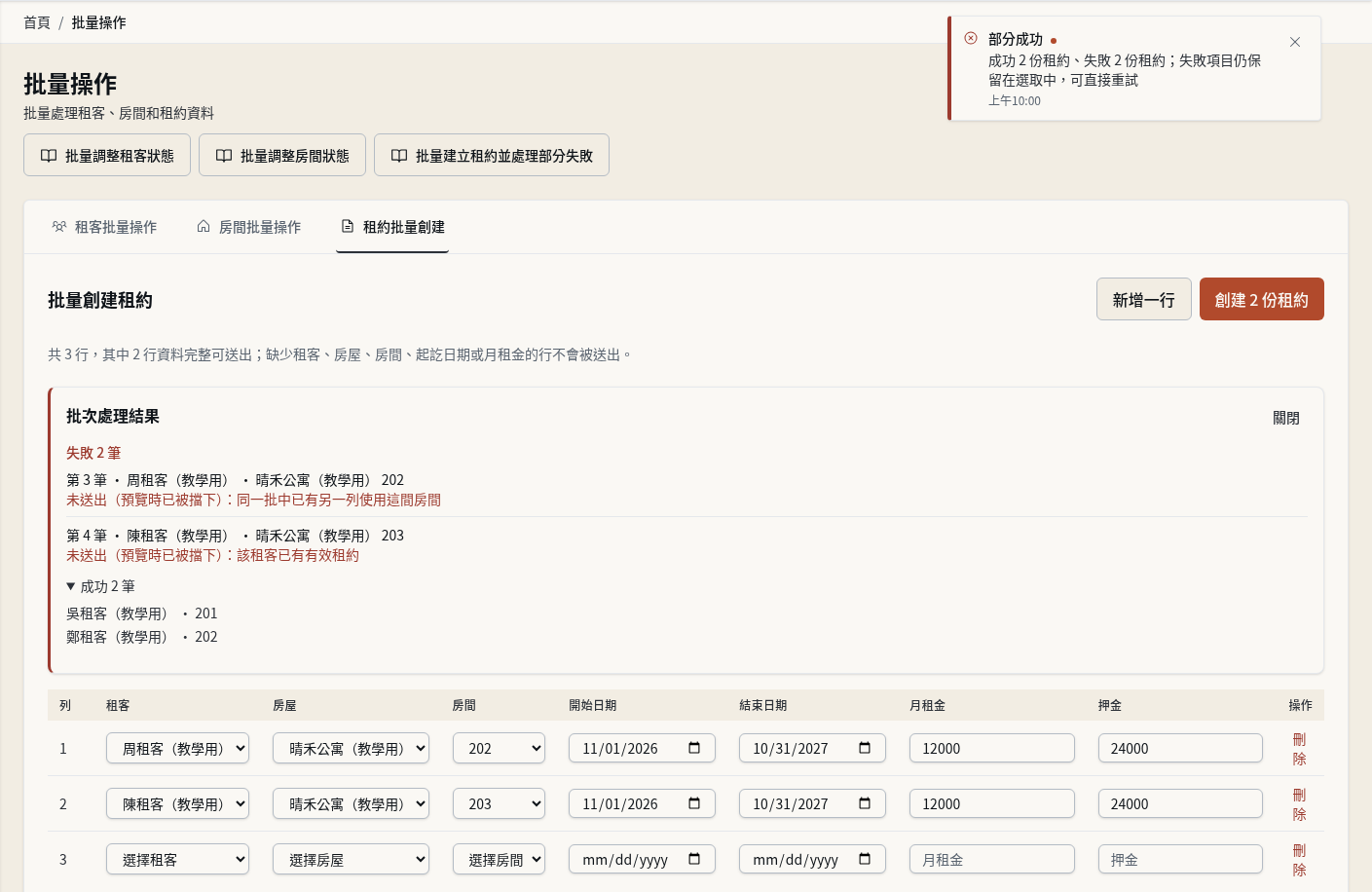The width and height of the screenshot is (1372, 892).
Task: Delete row 1 with the 刪除 link
Action: (1299, 749)
